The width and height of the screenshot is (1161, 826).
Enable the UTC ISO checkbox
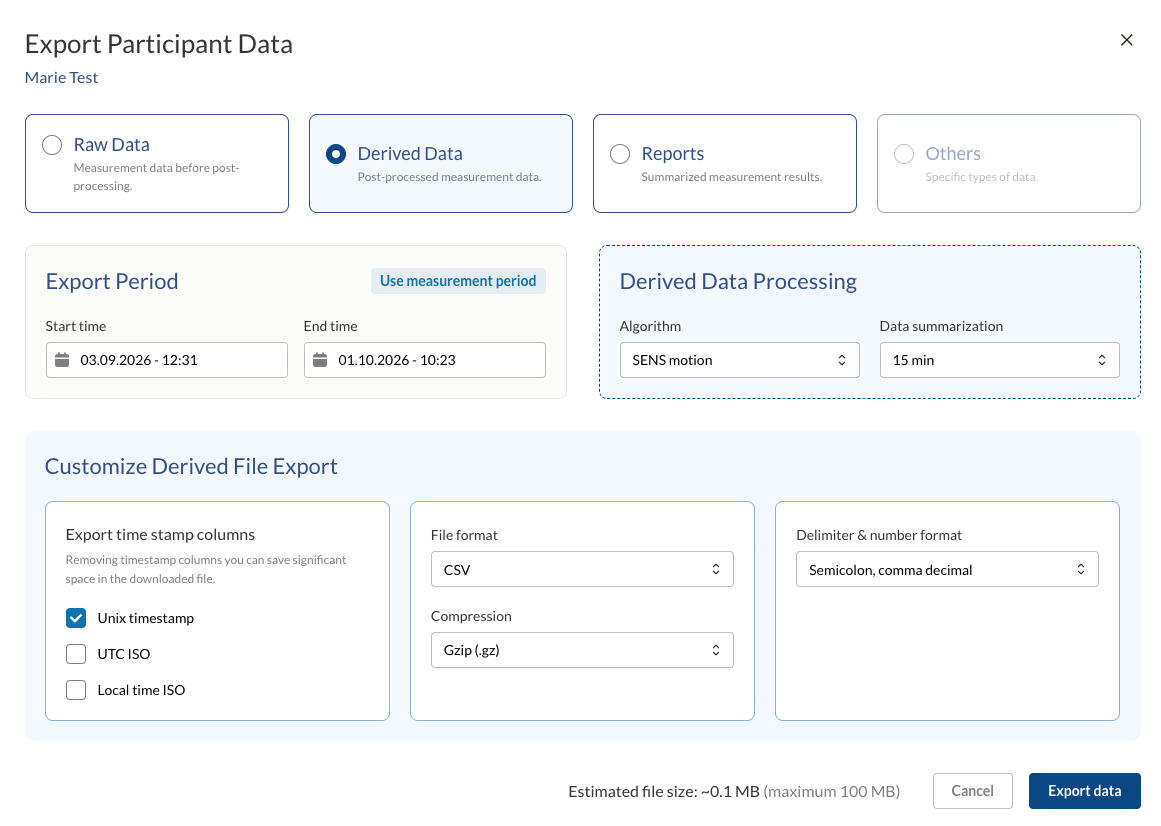point(76,654)
